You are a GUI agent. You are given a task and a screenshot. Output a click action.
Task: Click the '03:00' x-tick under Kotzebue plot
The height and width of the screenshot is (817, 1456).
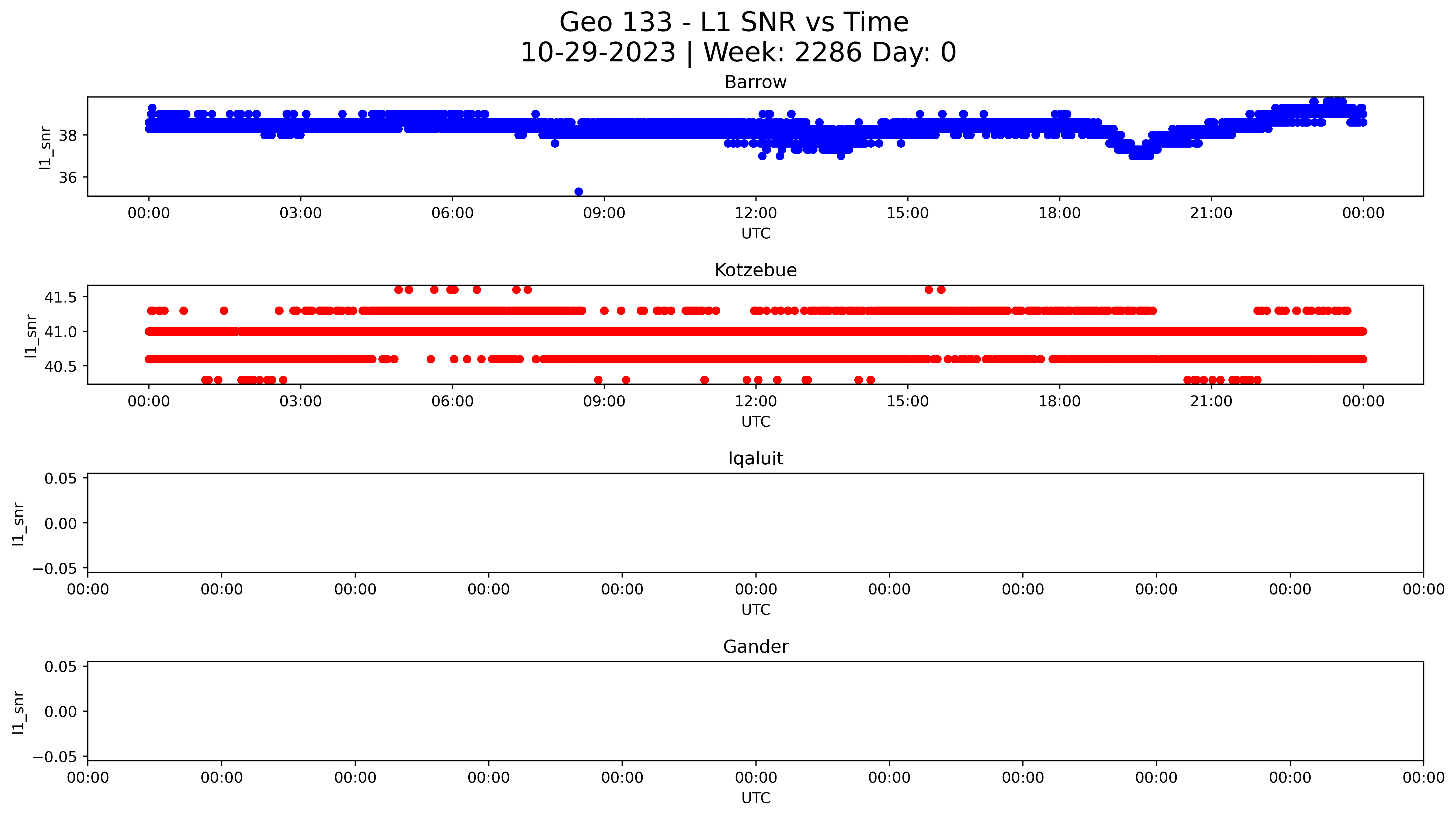[301, 401]
